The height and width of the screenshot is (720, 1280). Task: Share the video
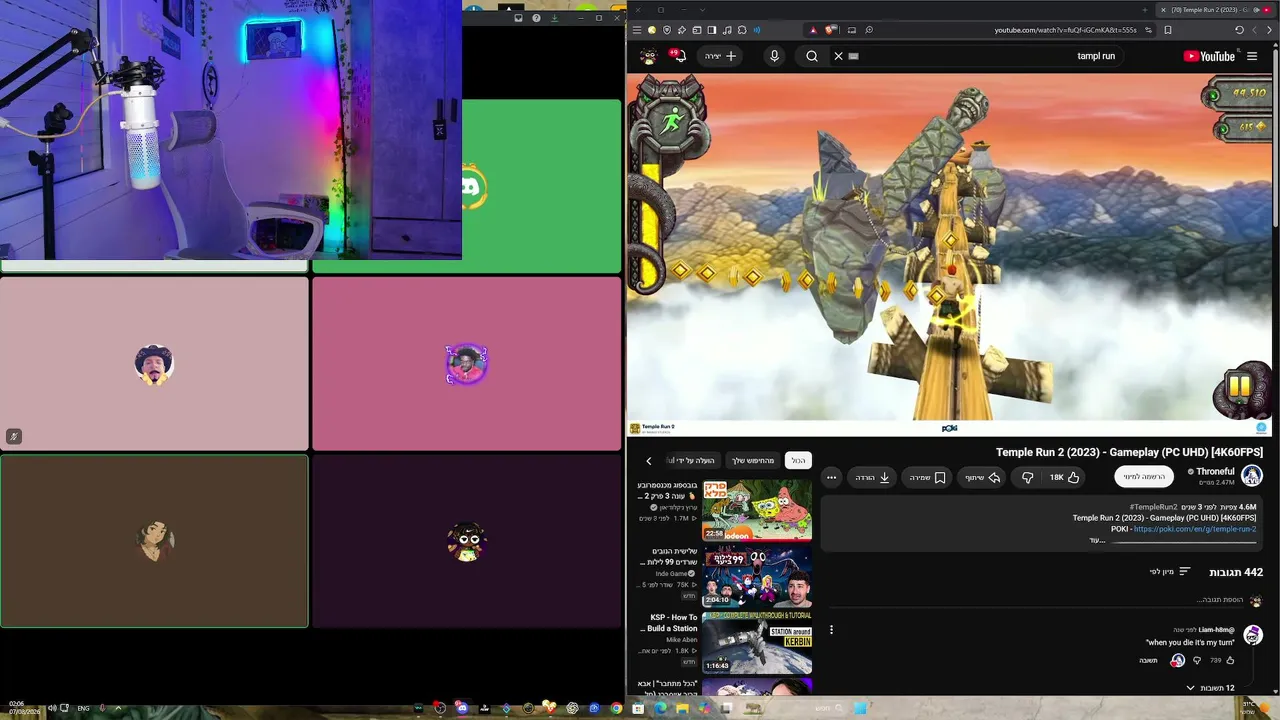(982, 478)
